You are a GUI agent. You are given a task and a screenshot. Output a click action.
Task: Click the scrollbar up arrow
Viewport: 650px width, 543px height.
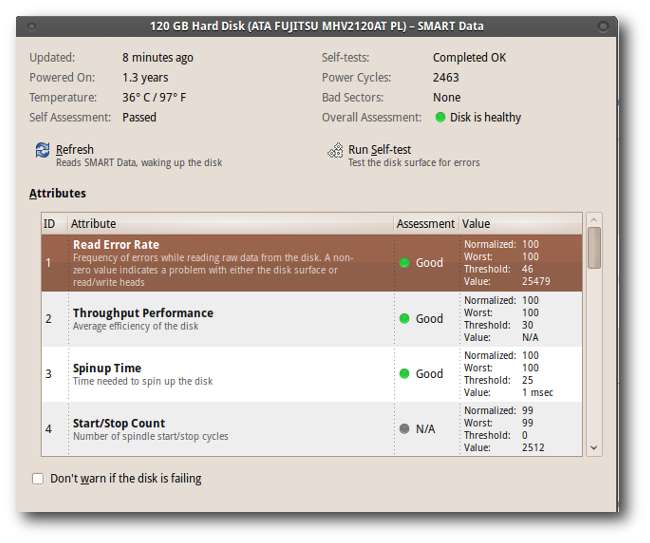(x=594, y=219)
